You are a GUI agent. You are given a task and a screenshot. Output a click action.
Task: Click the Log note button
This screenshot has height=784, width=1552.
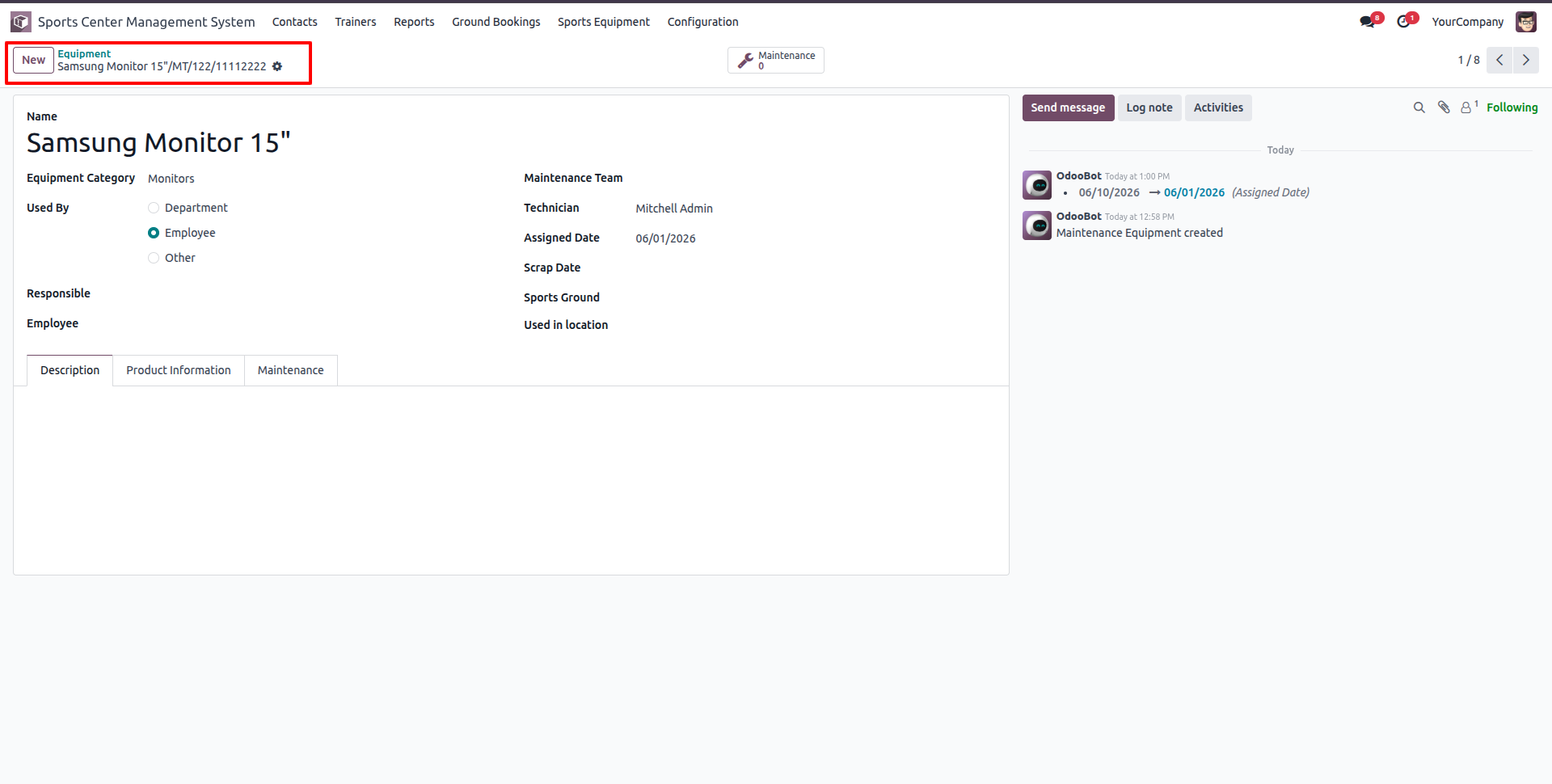point(1149,107)
